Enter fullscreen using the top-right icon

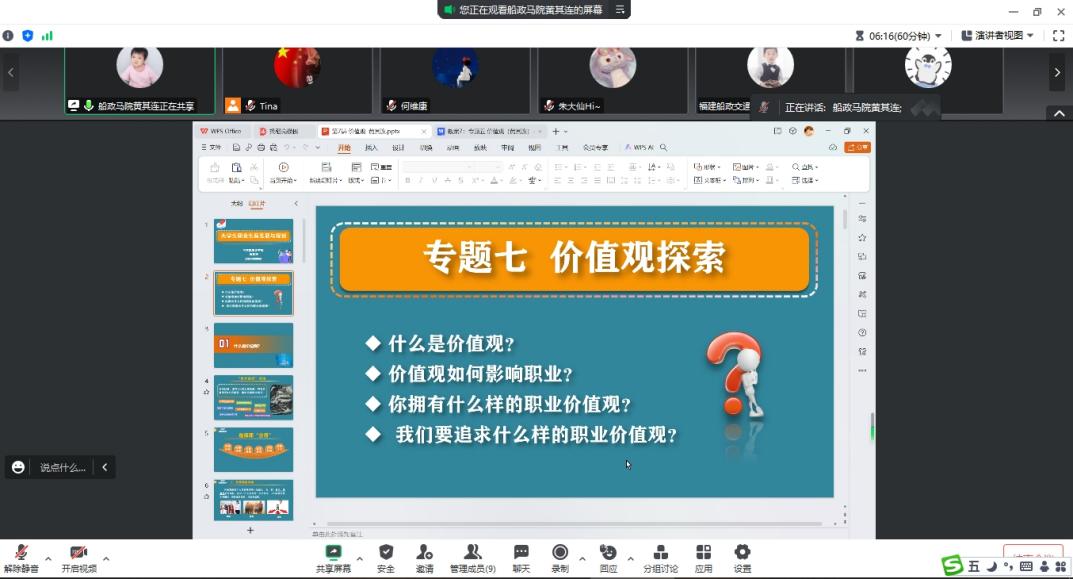[x=1058, y=35]
